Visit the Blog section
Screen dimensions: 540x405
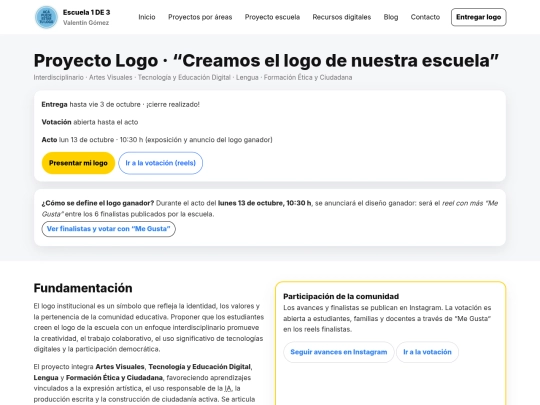point(391,17)
